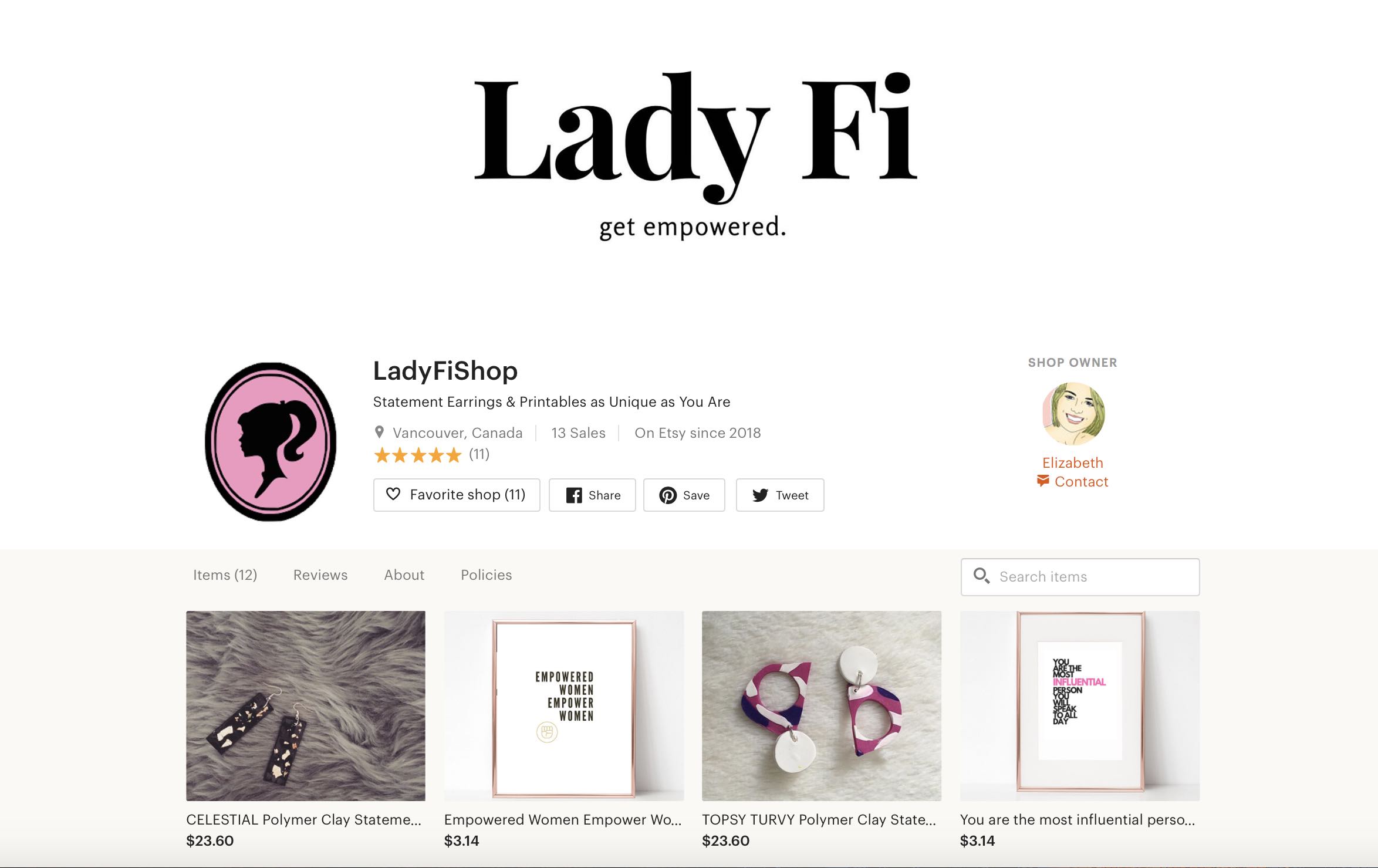Click the Contact link
This screenshot has height=868, width=1378.
pyautogui.click(x=1082, y=482)
